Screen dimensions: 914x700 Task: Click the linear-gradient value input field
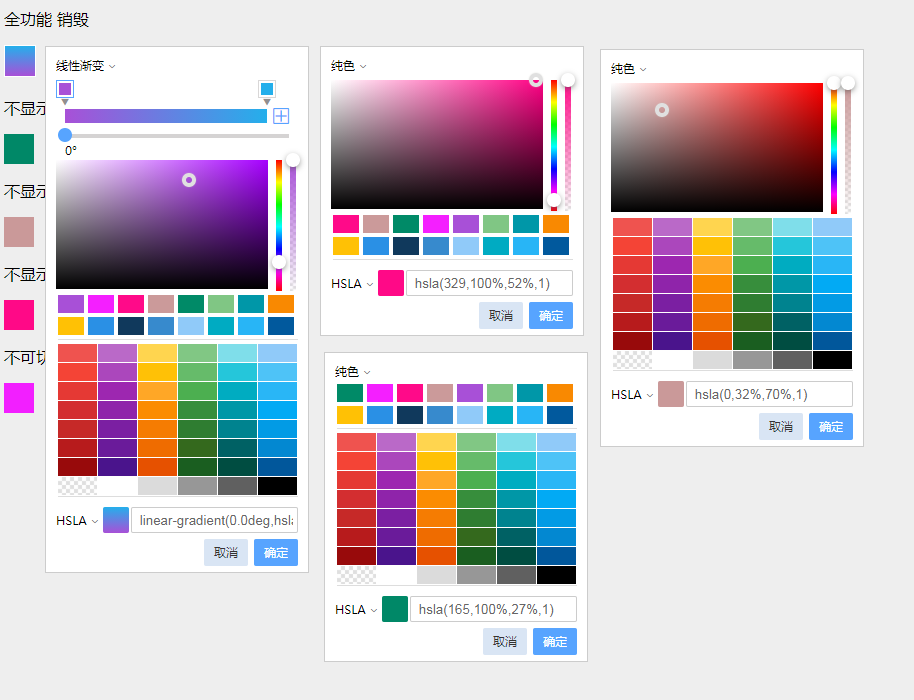tap(215, 520)
